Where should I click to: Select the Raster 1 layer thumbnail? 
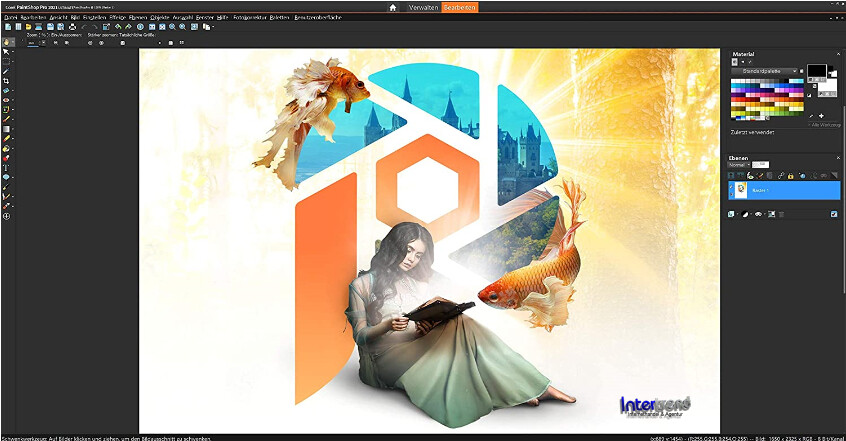coord(741,190)
